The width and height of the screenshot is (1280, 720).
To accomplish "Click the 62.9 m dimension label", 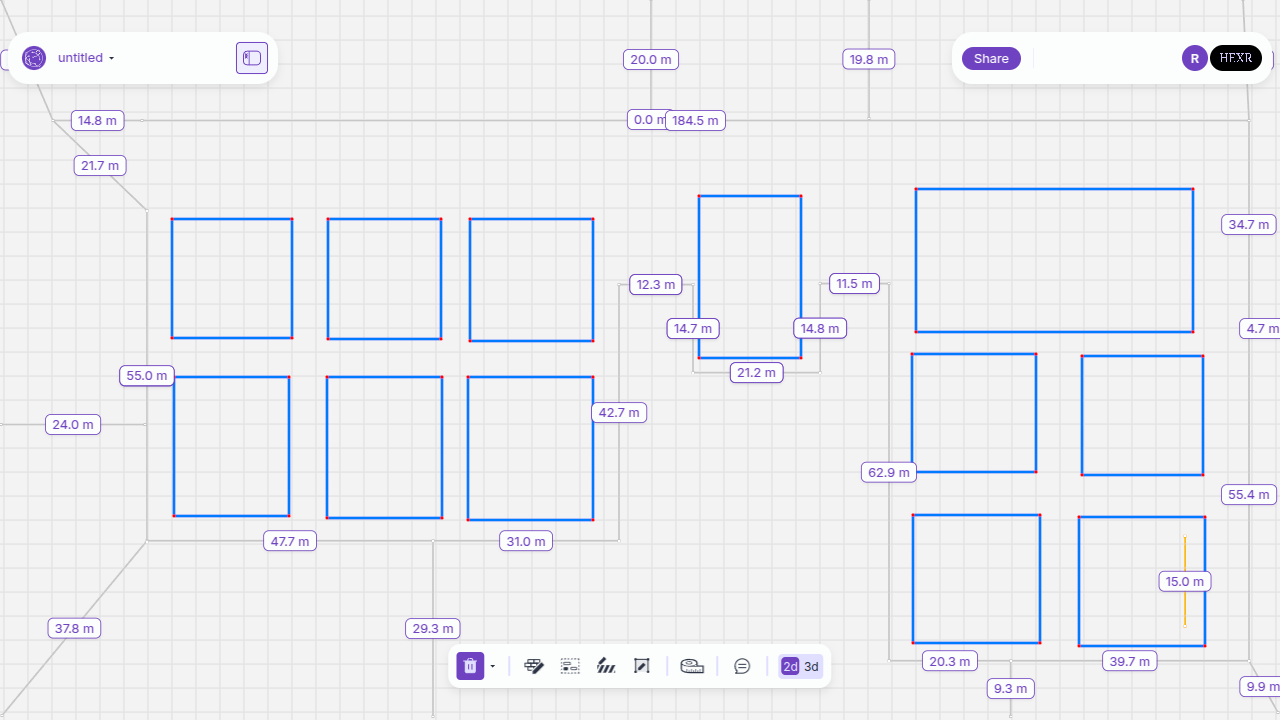I will point(888,472).
